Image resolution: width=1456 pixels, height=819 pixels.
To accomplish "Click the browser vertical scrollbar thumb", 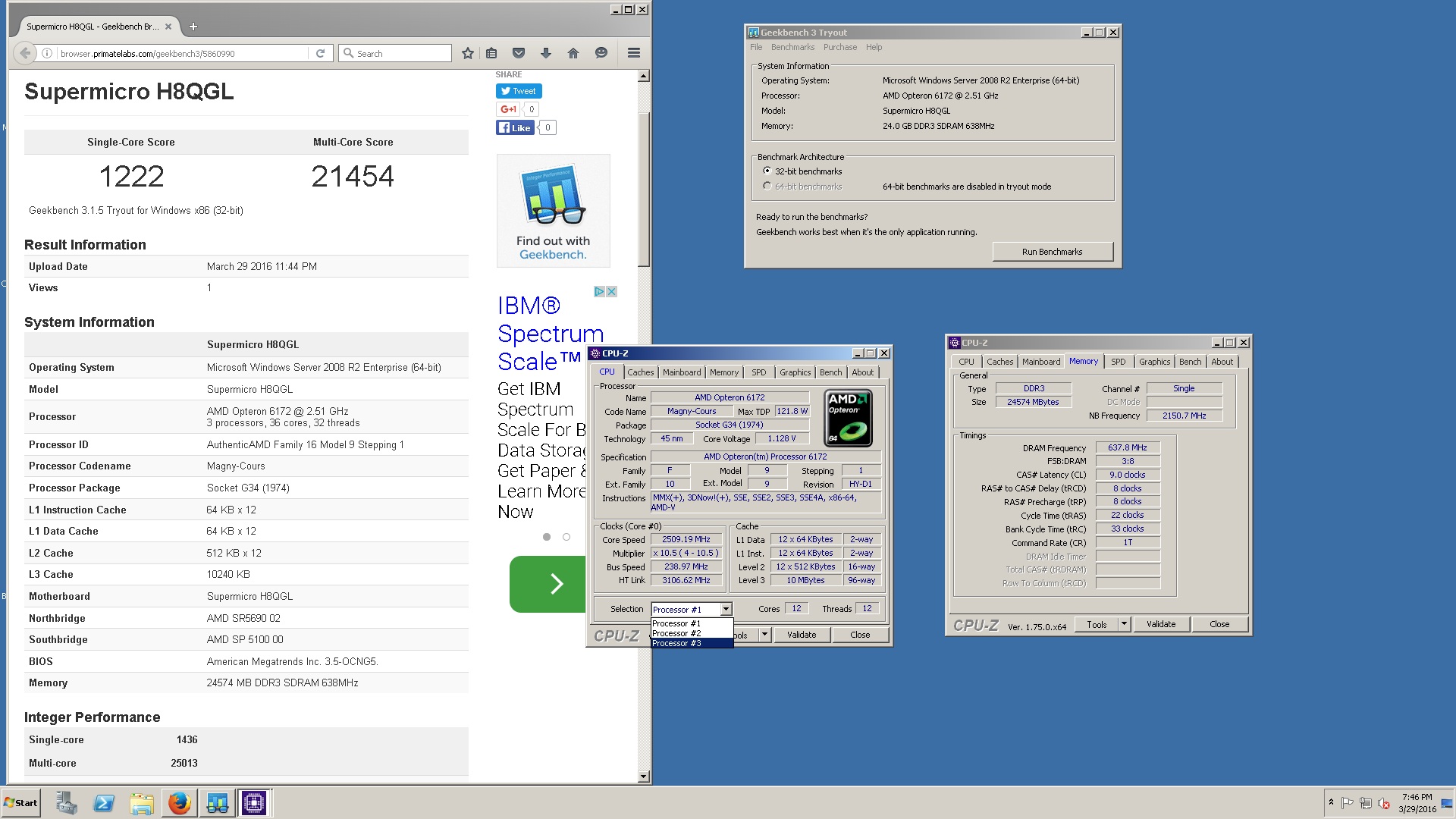I will (644, 190).
